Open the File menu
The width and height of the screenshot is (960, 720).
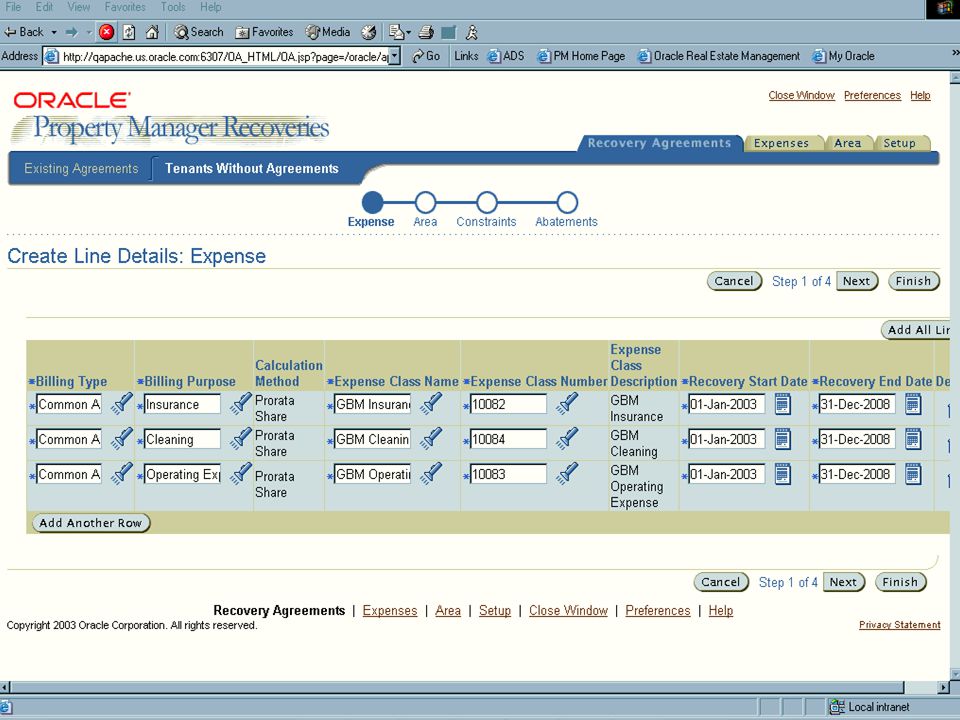(13, 7)
